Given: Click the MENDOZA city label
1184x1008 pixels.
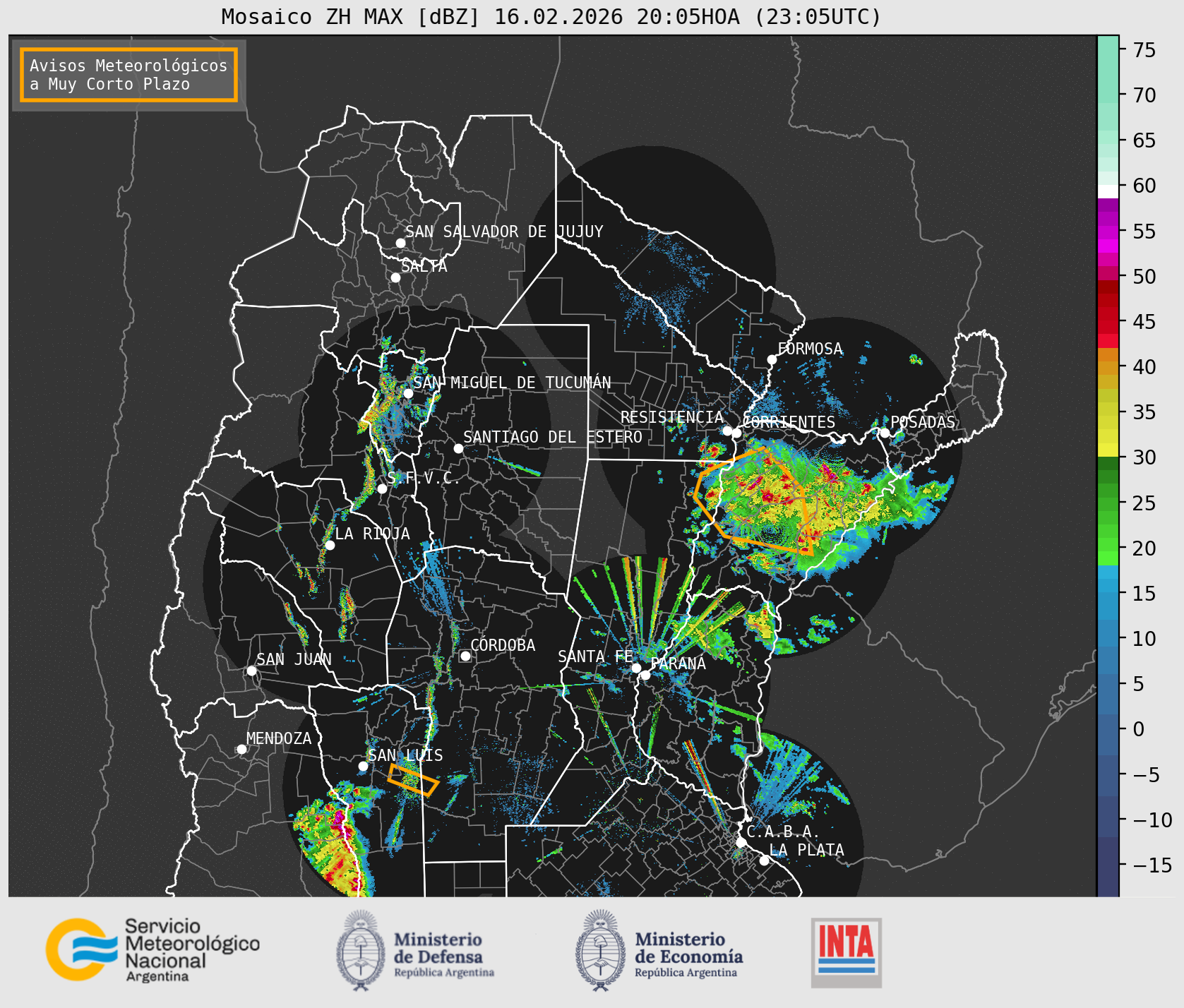Looking at the screenshot, I should point(279,738).
